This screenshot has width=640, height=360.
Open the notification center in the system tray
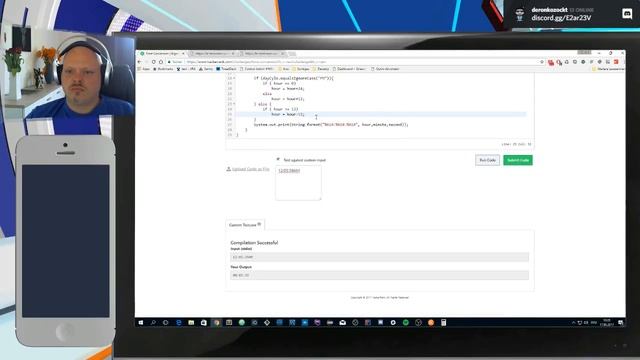620,322
